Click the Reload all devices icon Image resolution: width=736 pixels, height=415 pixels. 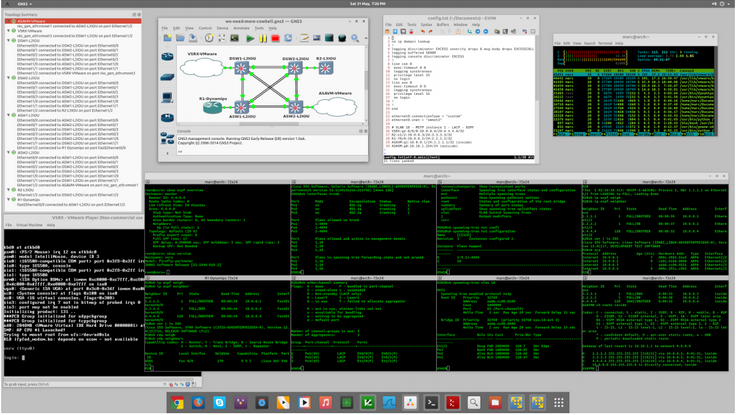point(289,39)
